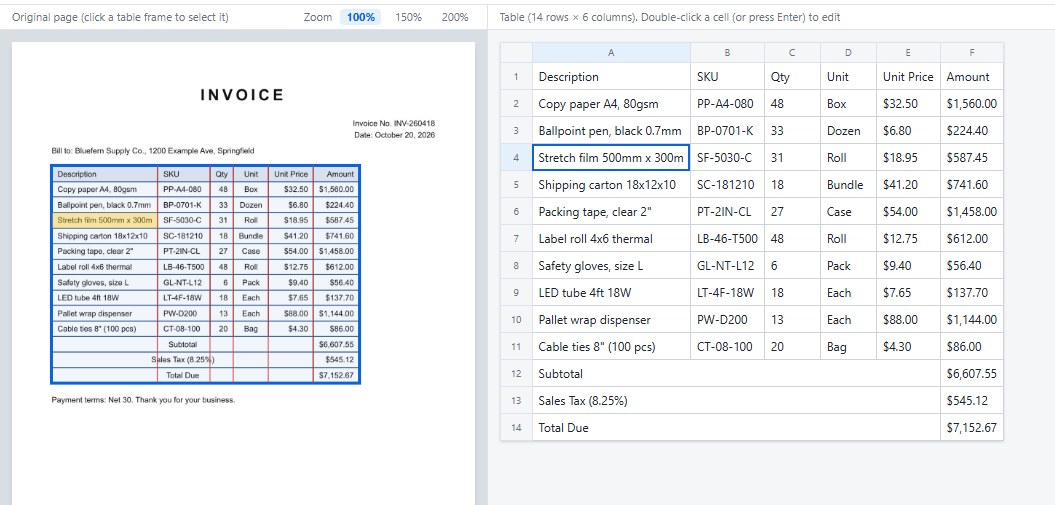Select cell 'Cable ties 8" (100 pcs)' in grid
This screenshot has height=505, width=1055.
click(611, 347)
